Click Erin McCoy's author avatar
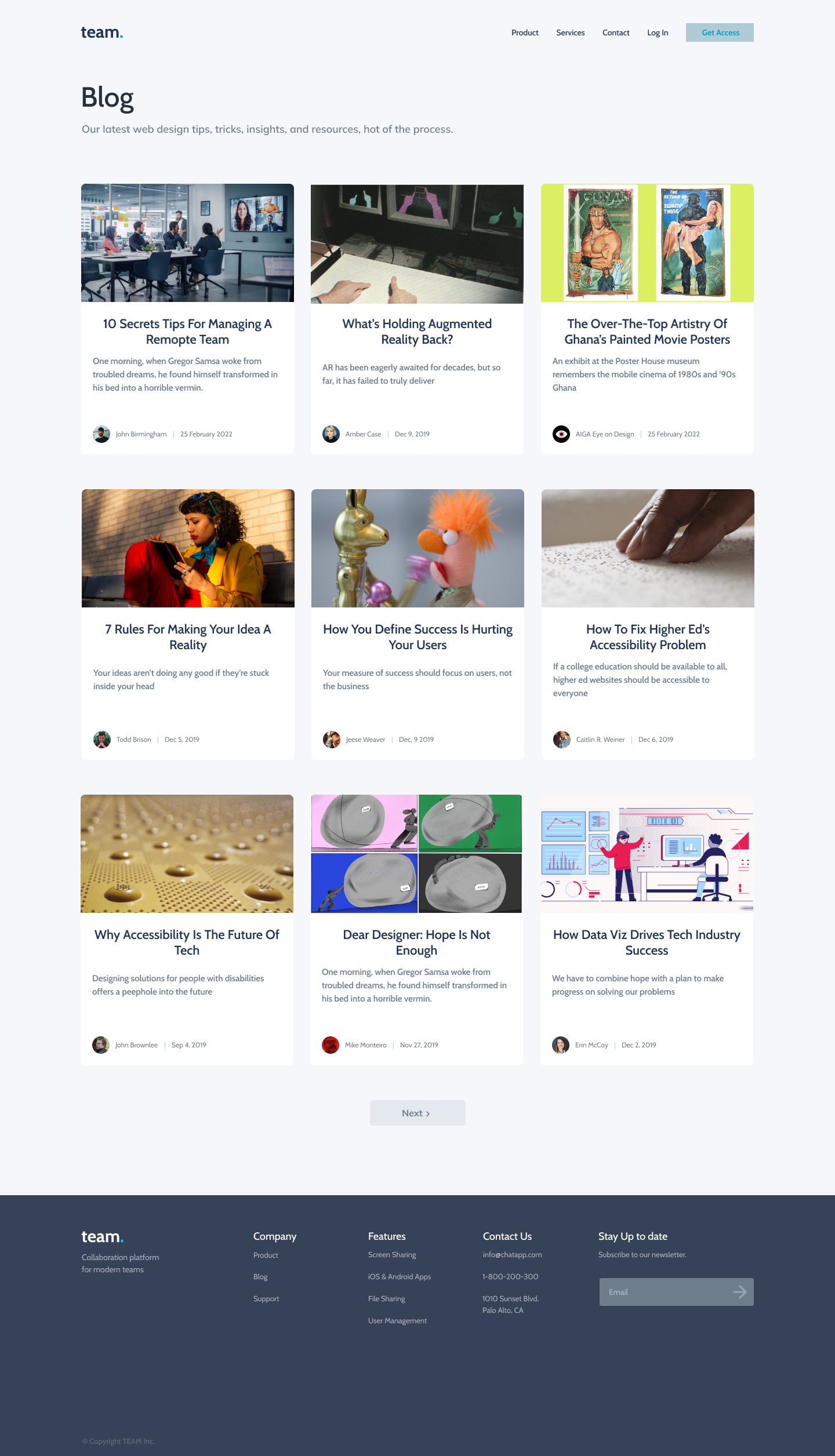 (x=561, y=1045)
